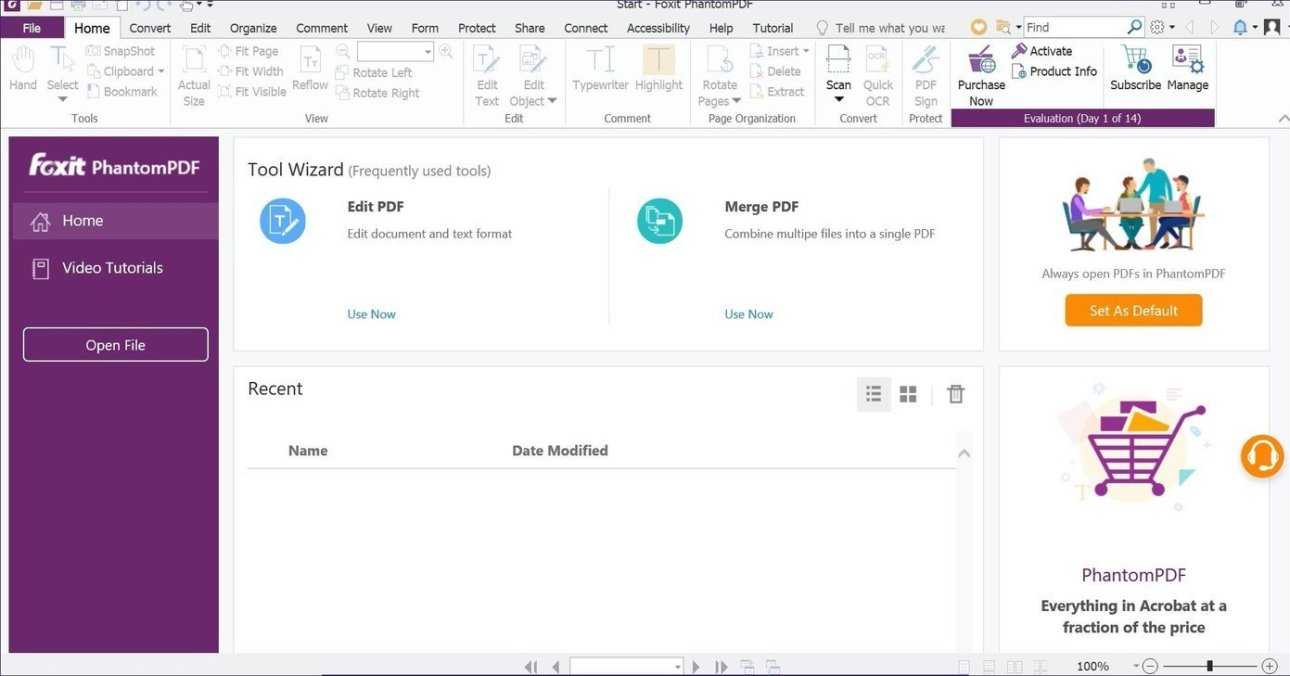
Task: Expand the Rotate Pages dropdown
Action: click(x=737, y=101)
